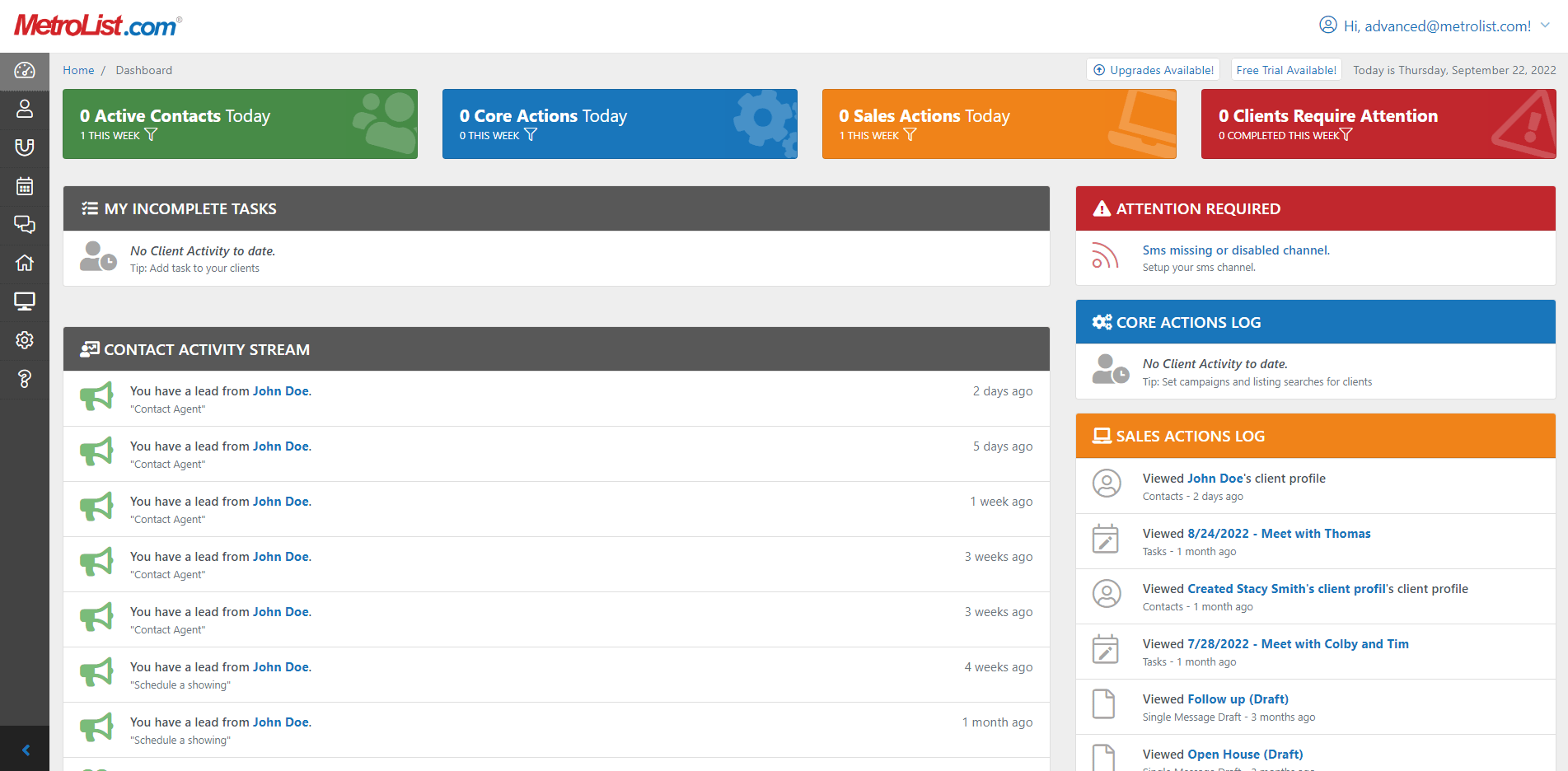
Task: Open John Doe's client profile link
Action: [x=1215, y=478]
